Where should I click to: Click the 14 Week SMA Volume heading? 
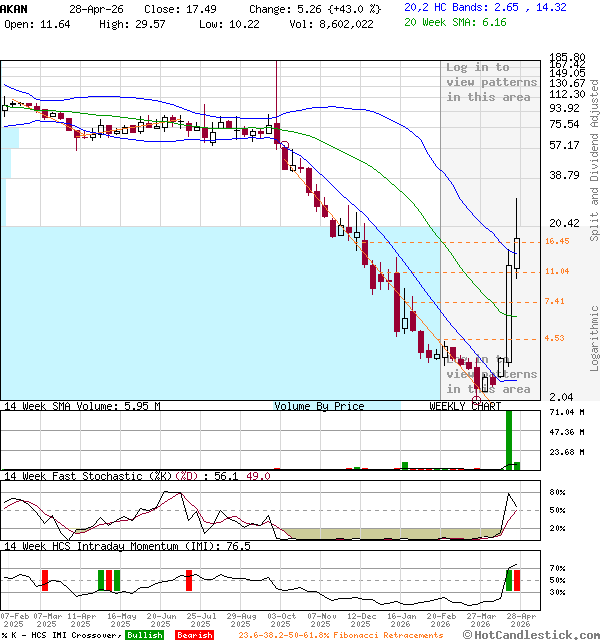coord(81,406)
